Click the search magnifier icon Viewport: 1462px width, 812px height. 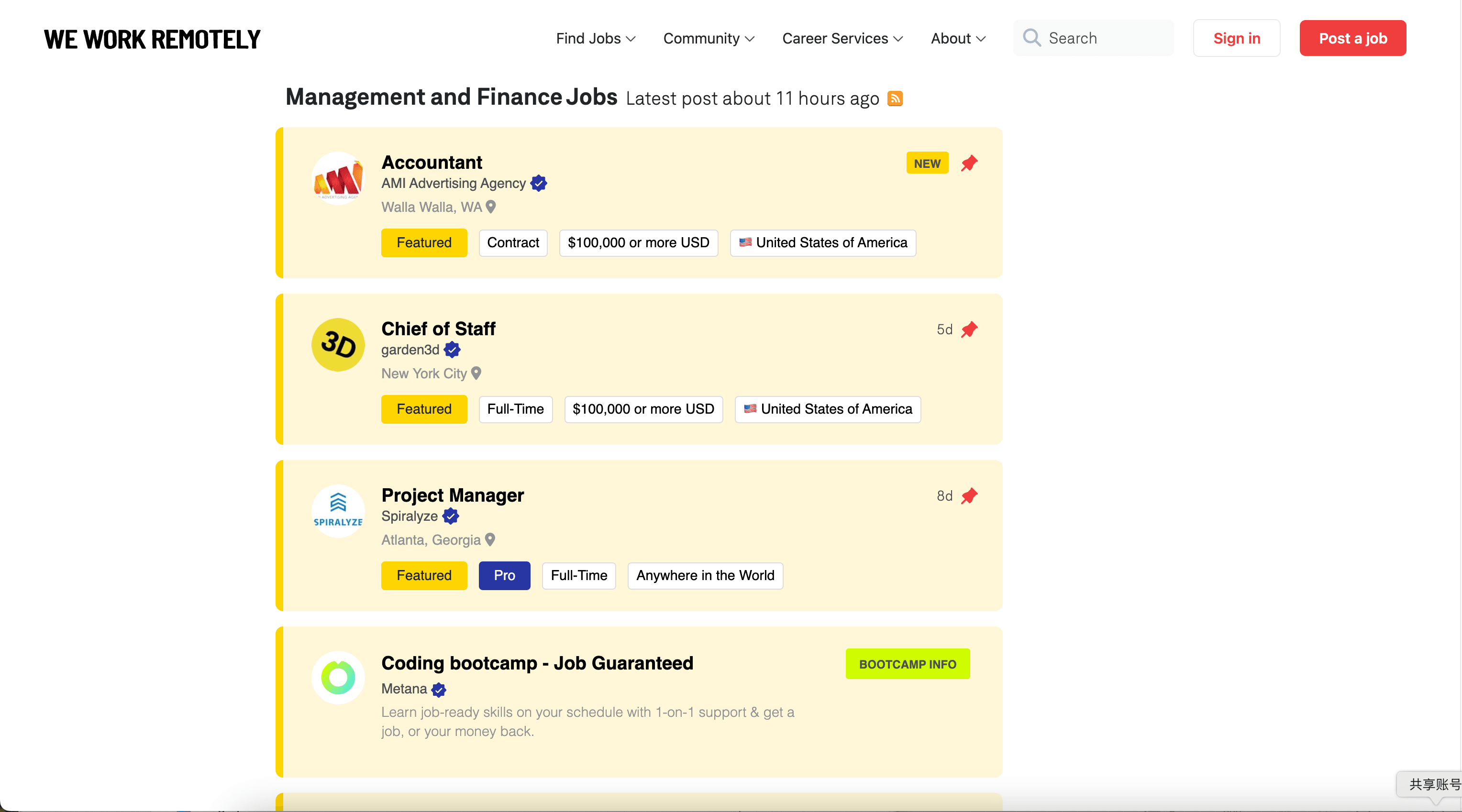[x=1032, y=38]
